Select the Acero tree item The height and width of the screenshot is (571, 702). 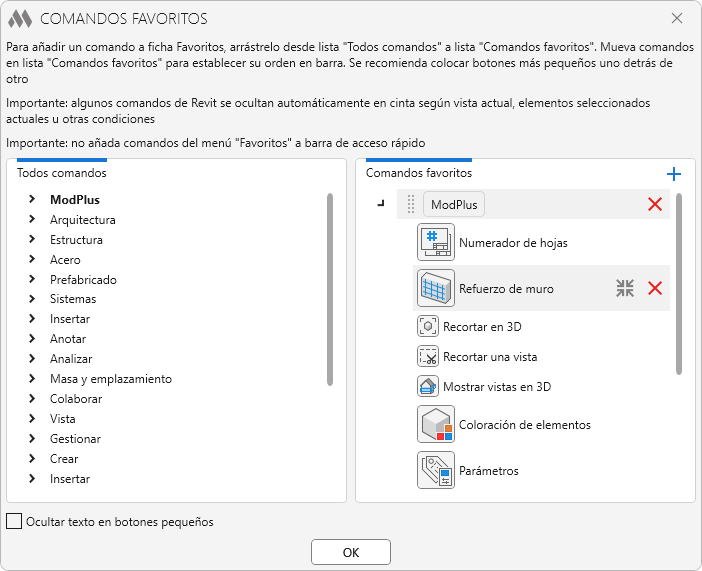click(65, 260)
